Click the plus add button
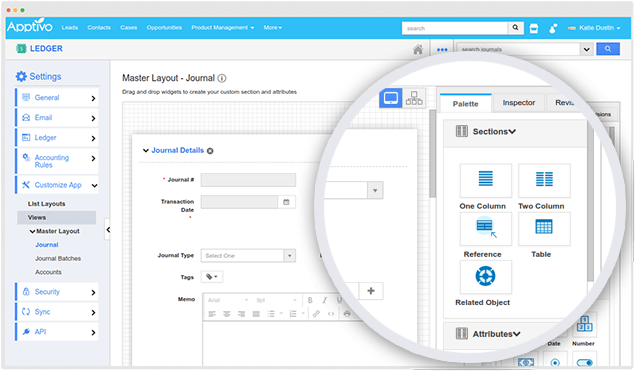The width and height of the screenshot is (635, 371). 371,291
